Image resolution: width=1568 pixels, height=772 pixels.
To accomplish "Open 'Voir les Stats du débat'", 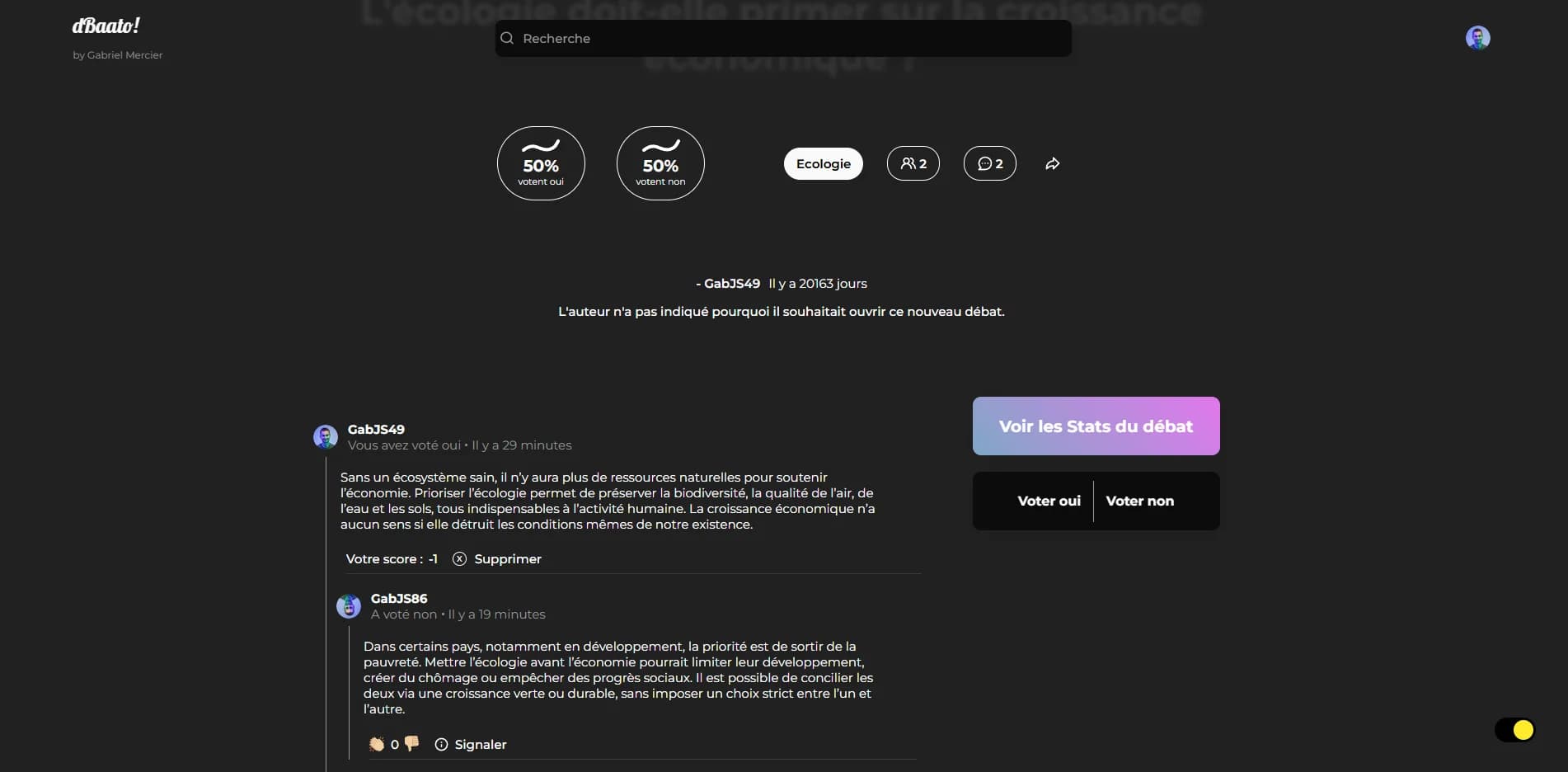I will click(1096, 426).
